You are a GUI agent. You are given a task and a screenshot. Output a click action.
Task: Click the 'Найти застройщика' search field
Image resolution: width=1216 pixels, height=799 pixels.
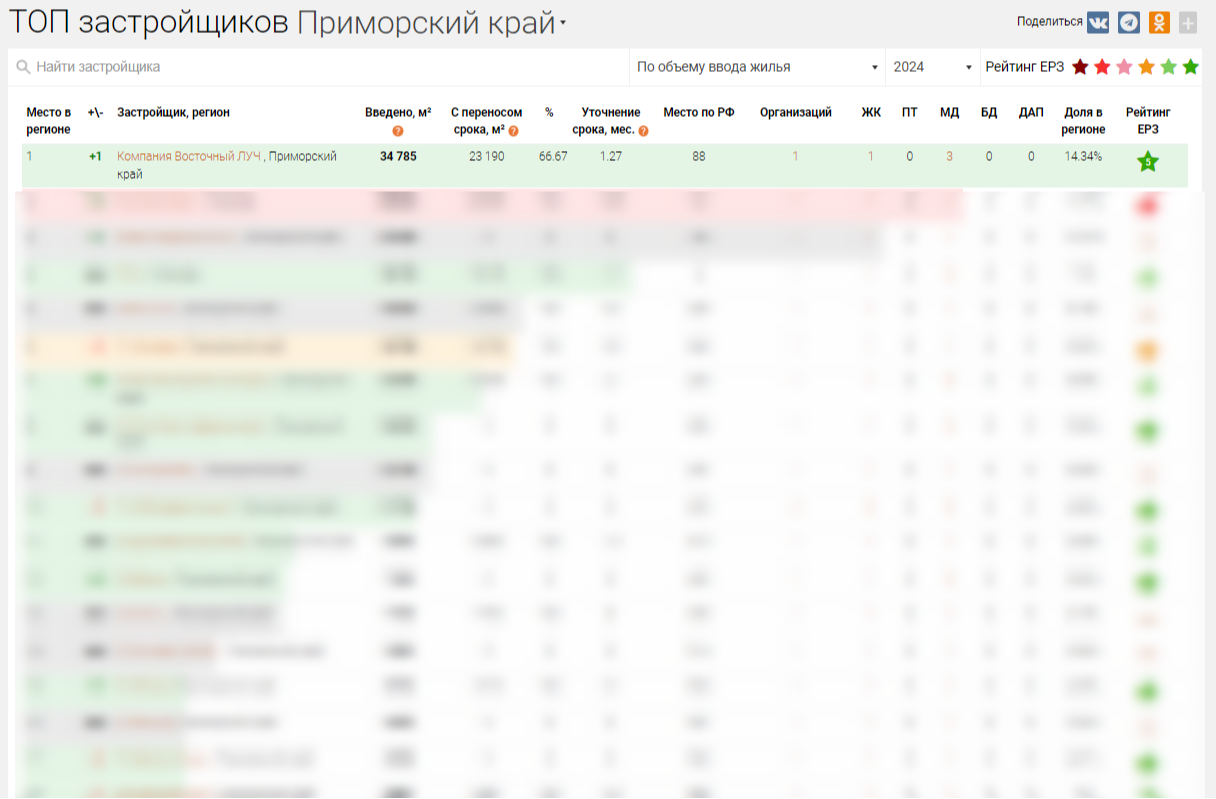pos(320,67)
